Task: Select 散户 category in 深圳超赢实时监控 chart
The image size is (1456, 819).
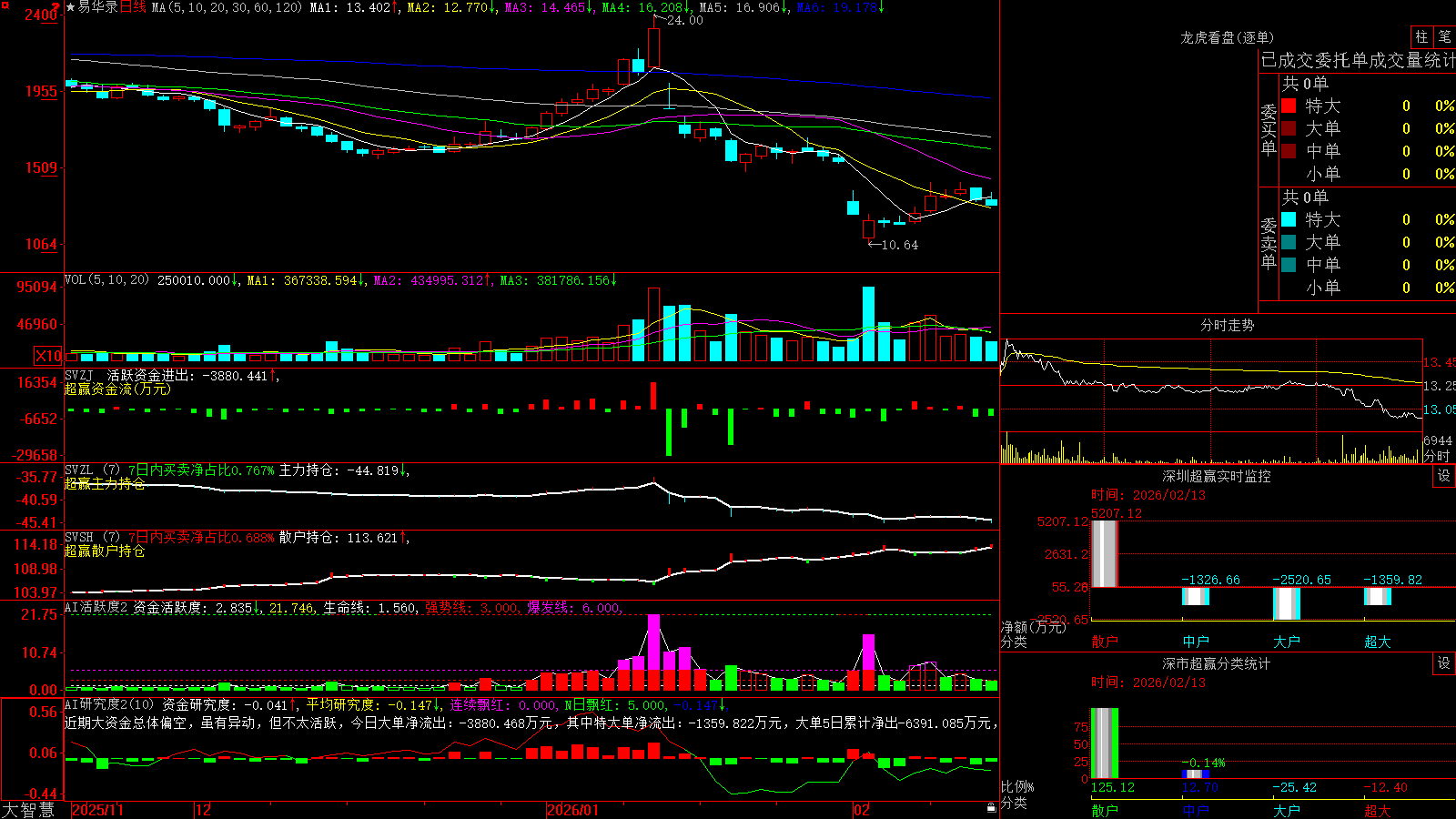Action: 1105,642
